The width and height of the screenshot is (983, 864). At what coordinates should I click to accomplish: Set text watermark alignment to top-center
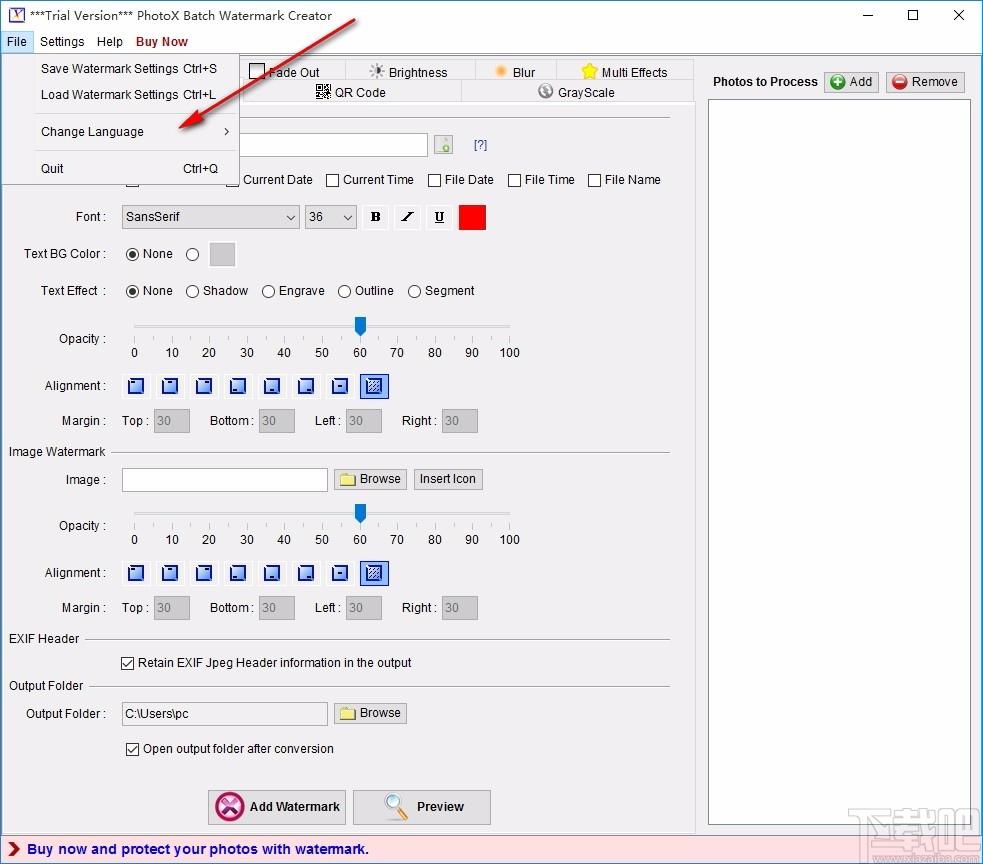[x=170, y=386]
